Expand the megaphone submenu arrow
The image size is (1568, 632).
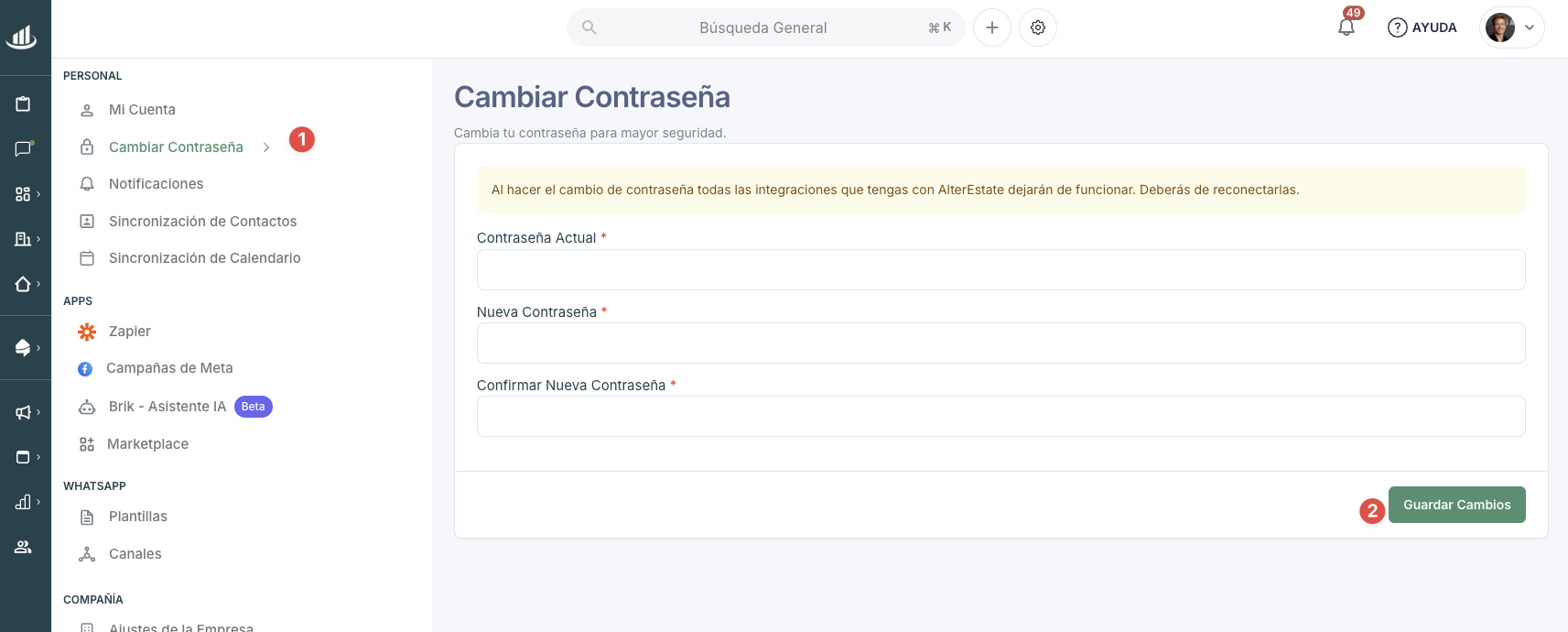tap(38, 412)
